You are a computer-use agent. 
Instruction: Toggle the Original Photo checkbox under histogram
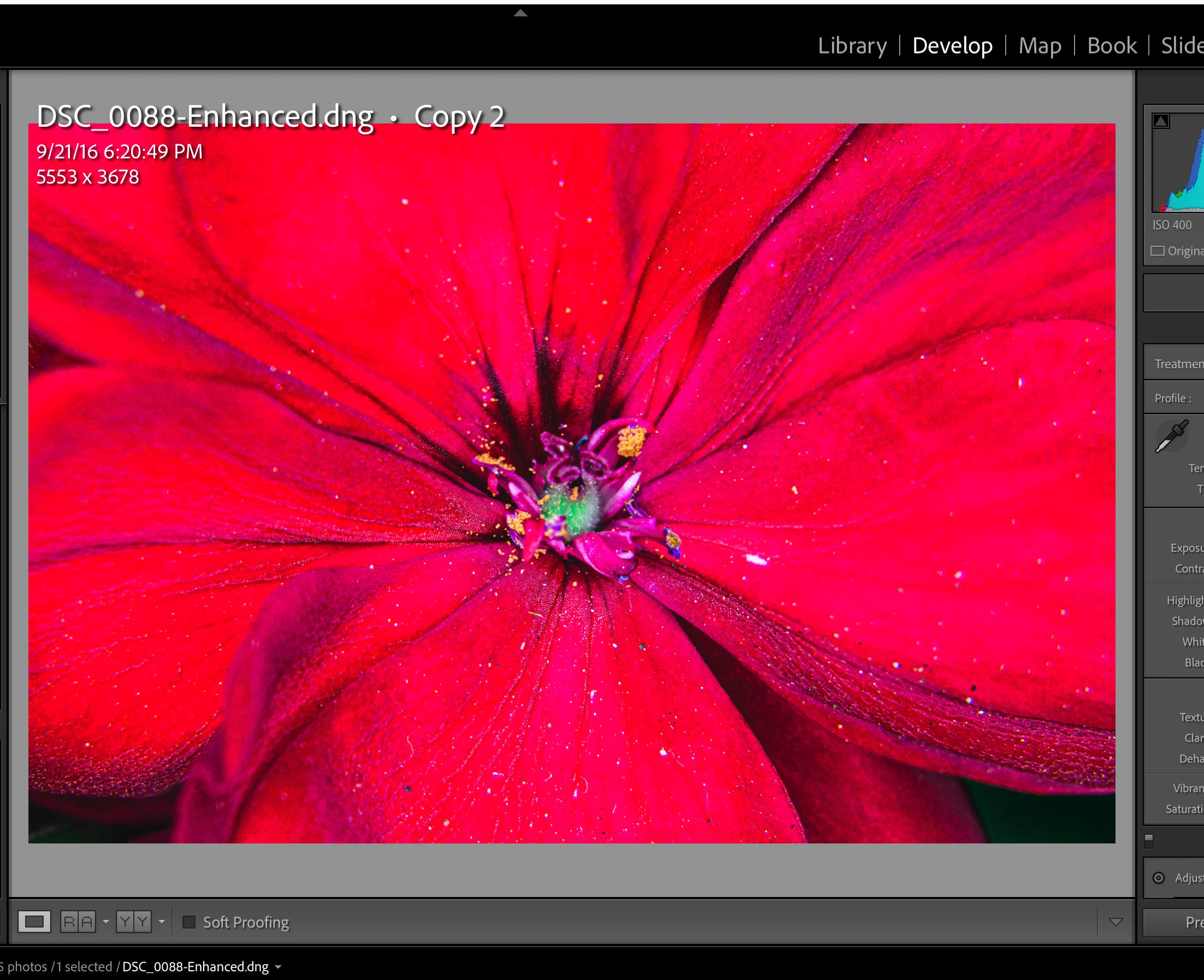click(x=1158, y=251)
